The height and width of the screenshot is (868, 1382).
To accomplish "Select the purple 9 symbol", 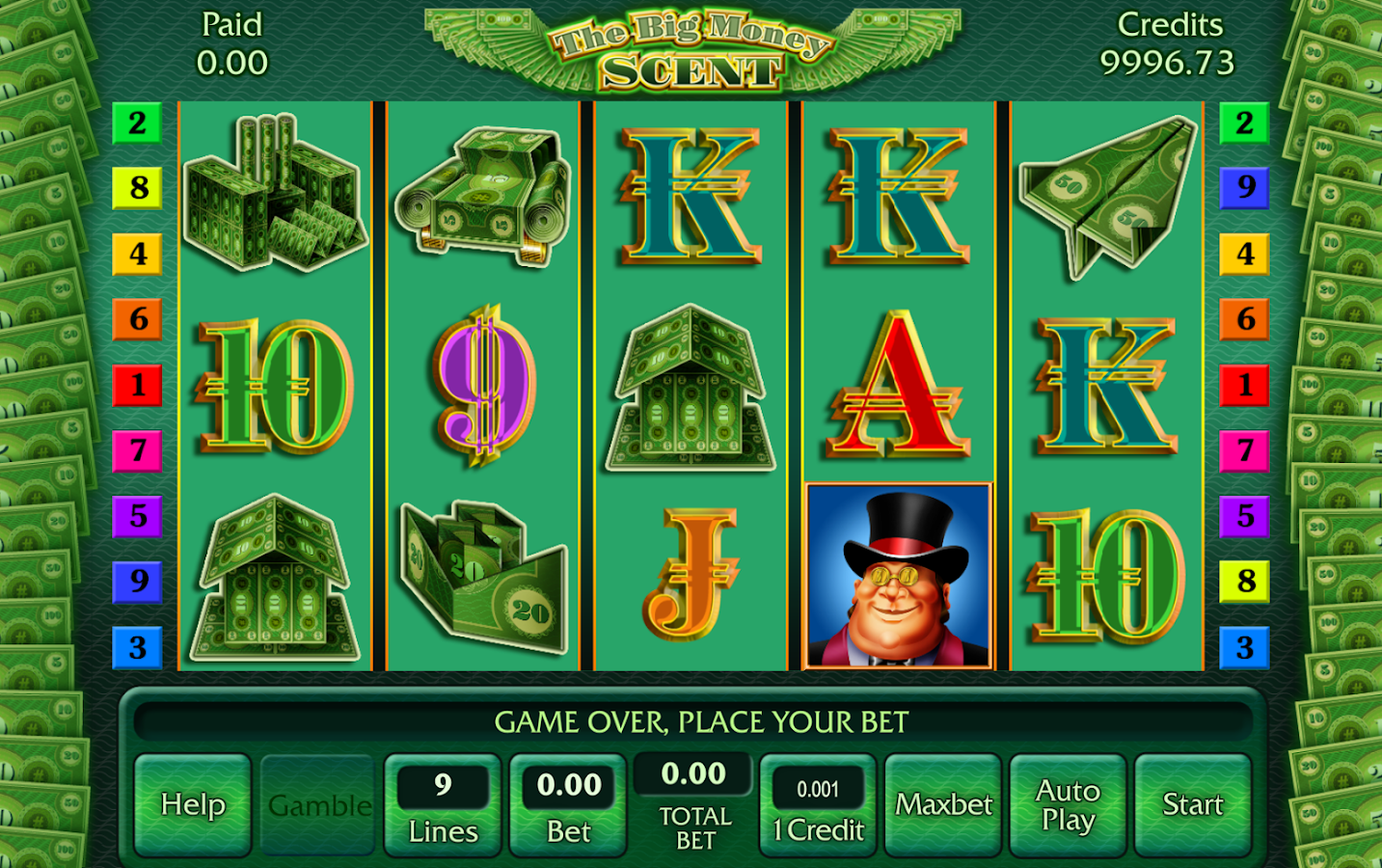I will [486, 385].
